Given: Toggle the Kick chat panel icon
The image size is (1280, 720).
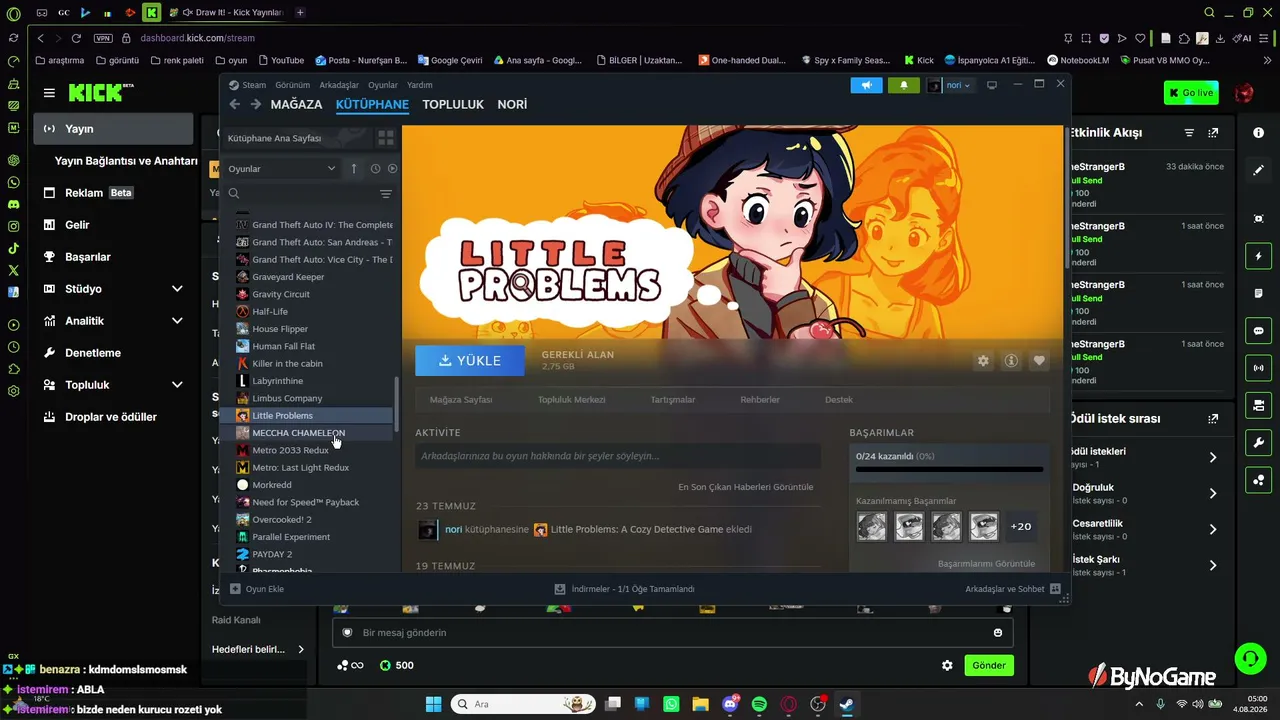Looking at the screenshot, I should (1258, 331).
